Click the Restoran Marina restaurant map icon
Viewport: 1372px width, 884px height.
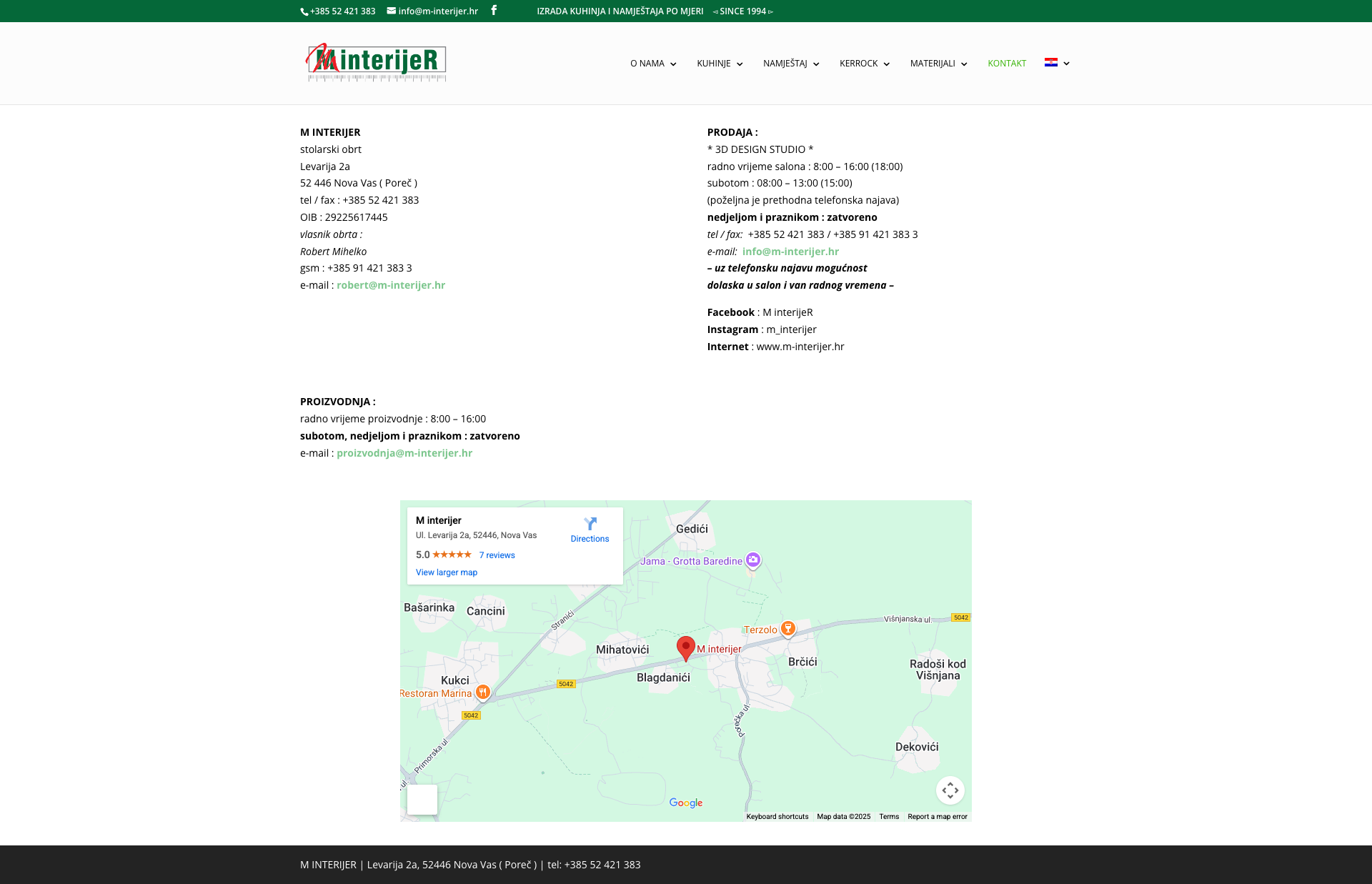click(483, 692)
